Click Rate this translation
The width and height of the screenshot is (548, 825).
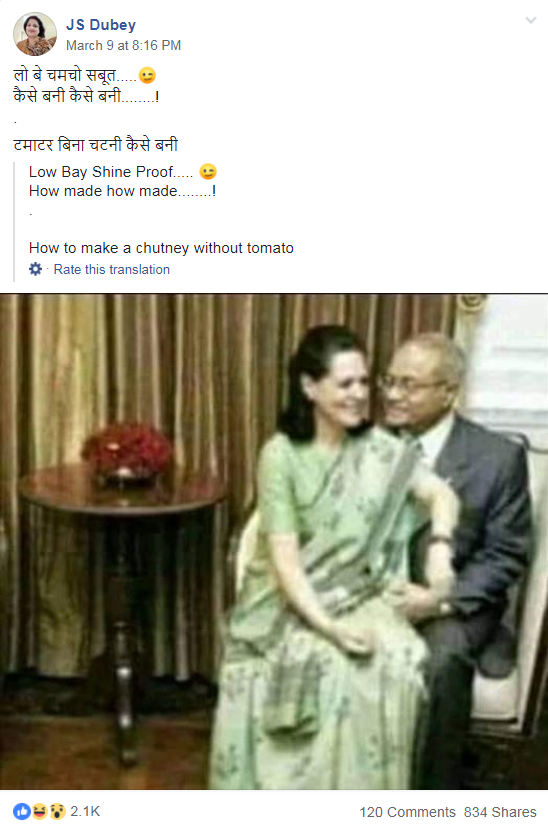coord(111,269)
